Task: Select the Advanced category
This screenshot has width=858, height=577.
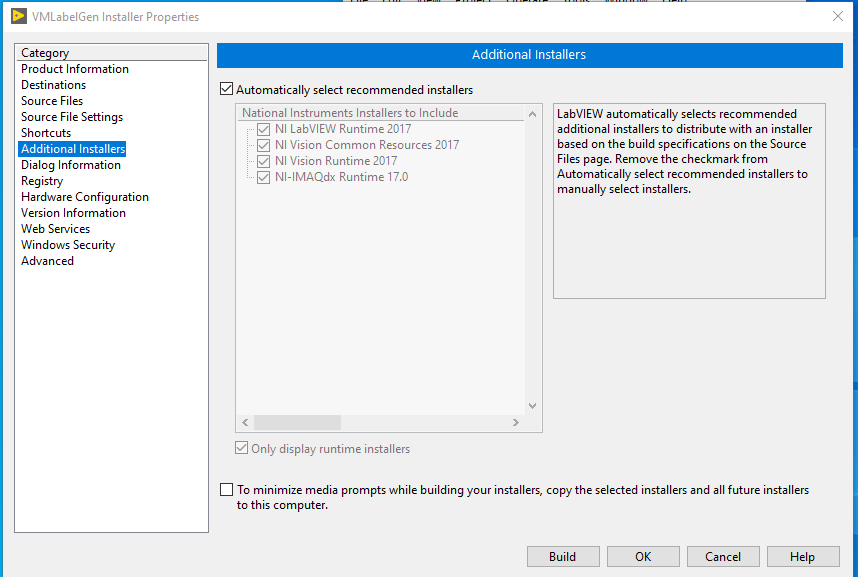Action: click(x=47, y=261)
